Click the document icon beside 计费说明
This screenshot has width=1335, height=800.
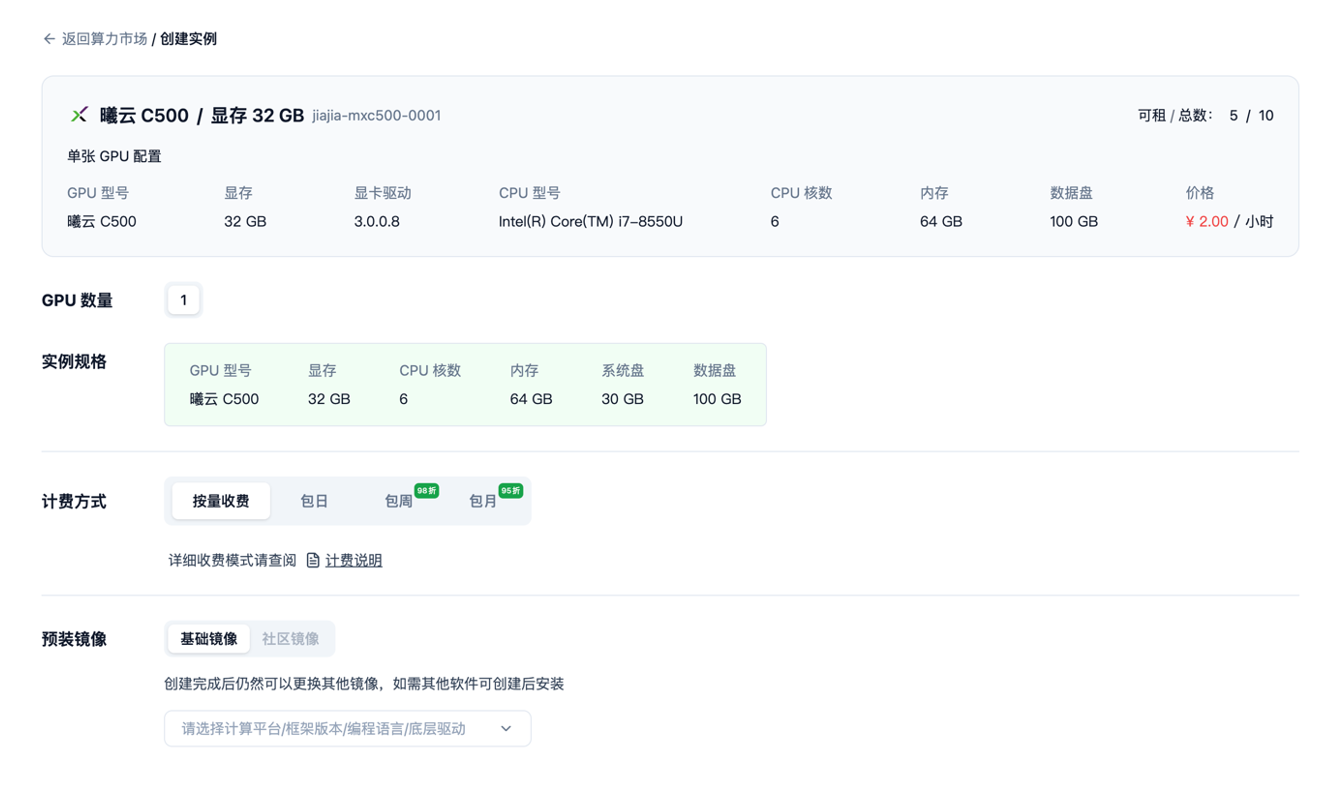[x=313, y=560]
